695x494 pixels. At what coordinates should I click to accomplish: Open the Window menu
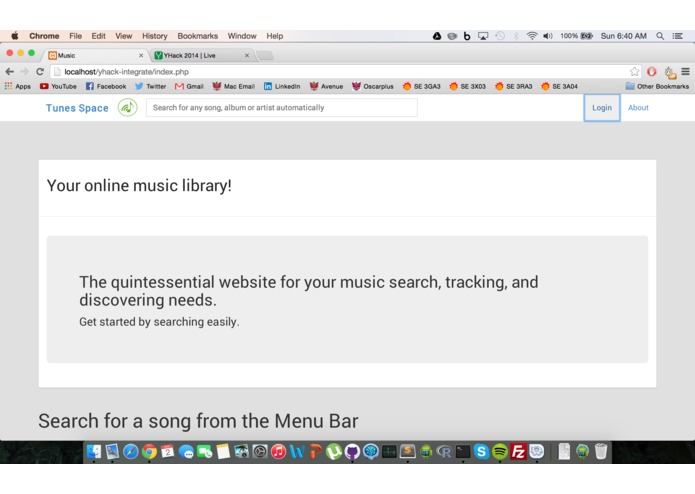[x=242, y=36]
